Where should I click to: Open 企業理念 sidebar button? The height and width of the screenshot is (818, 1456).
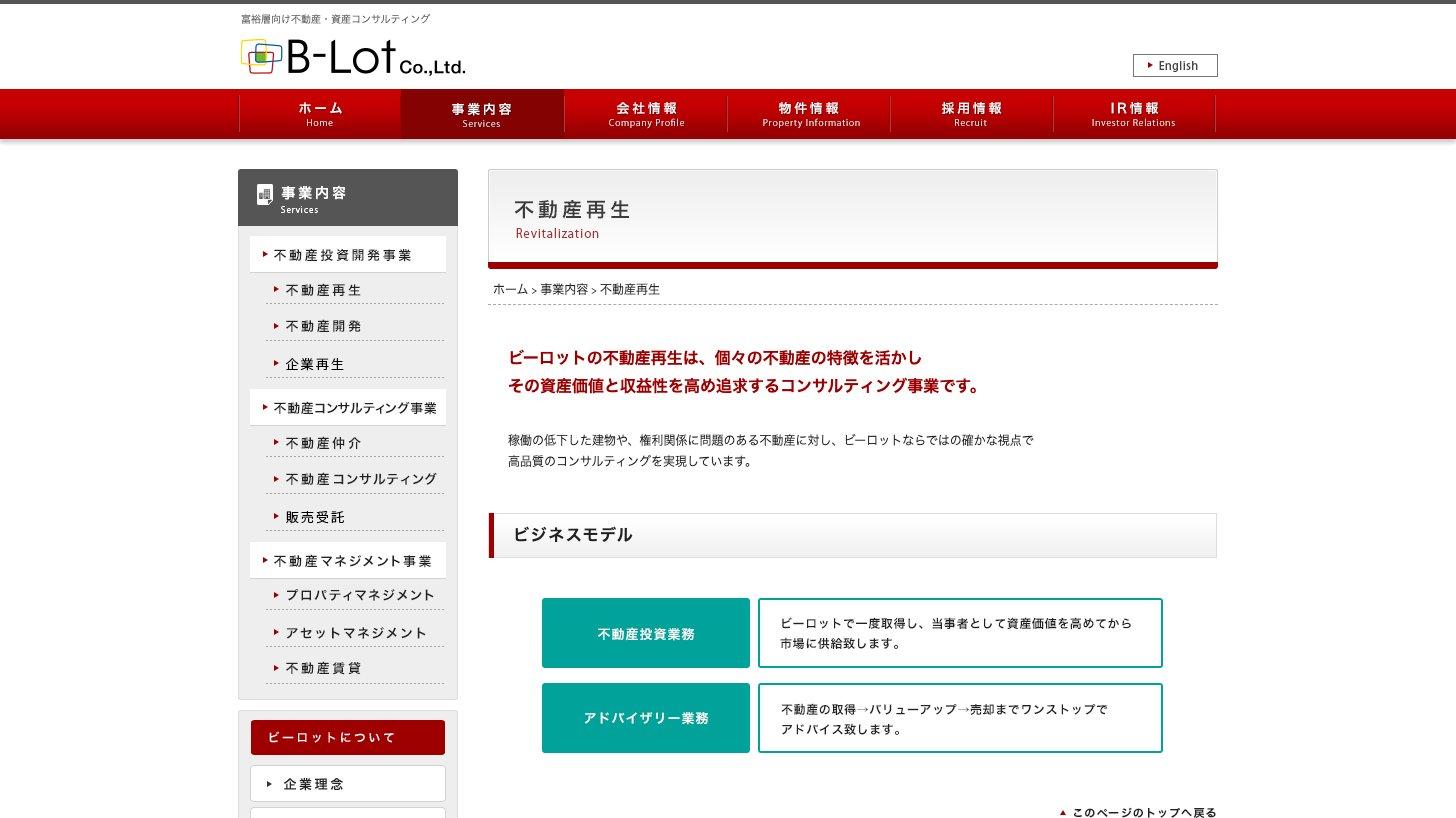[348, 784]
